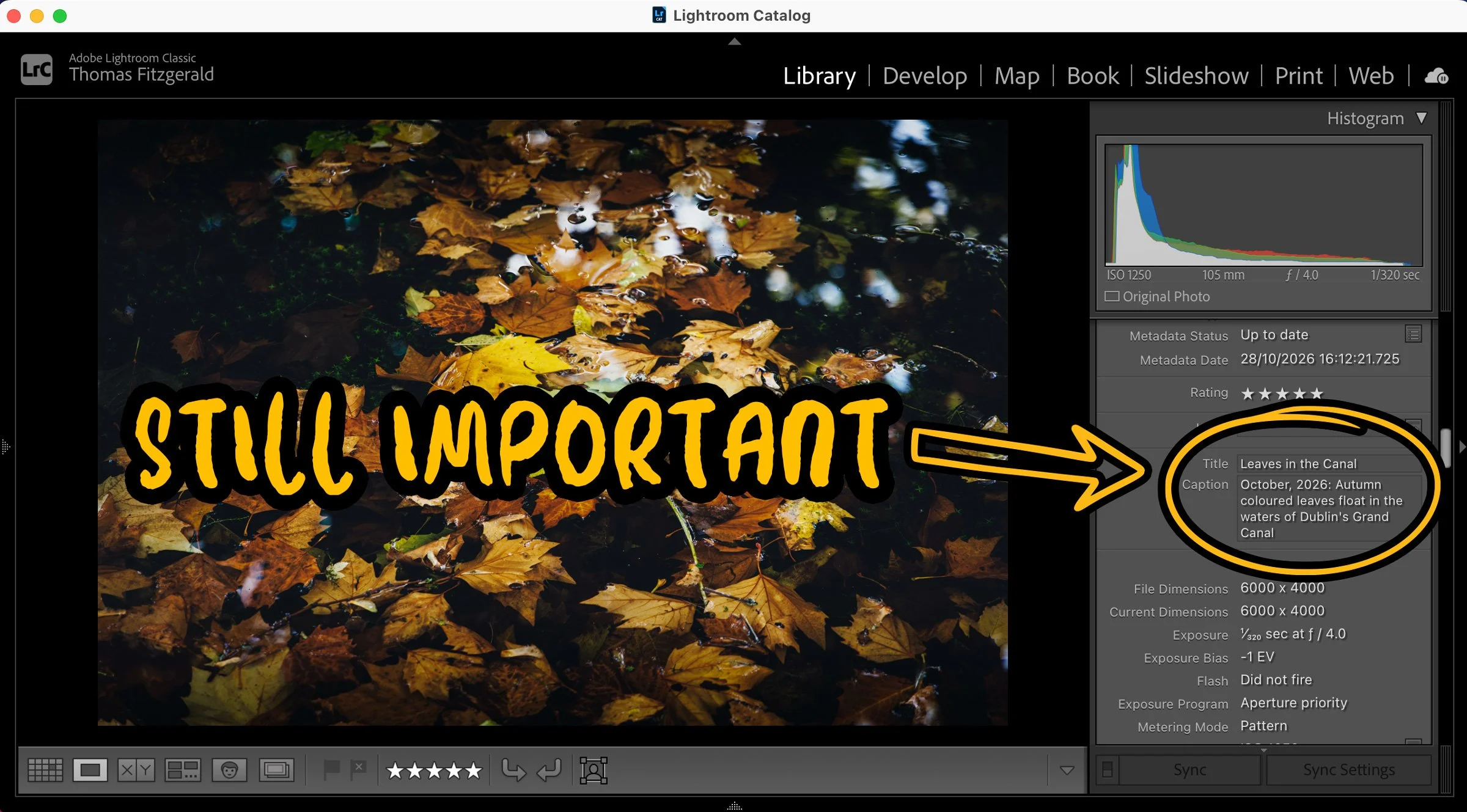Open the Slideshow module
The width and height of the screenshot is (1467, 812).
click(1196, 76)
